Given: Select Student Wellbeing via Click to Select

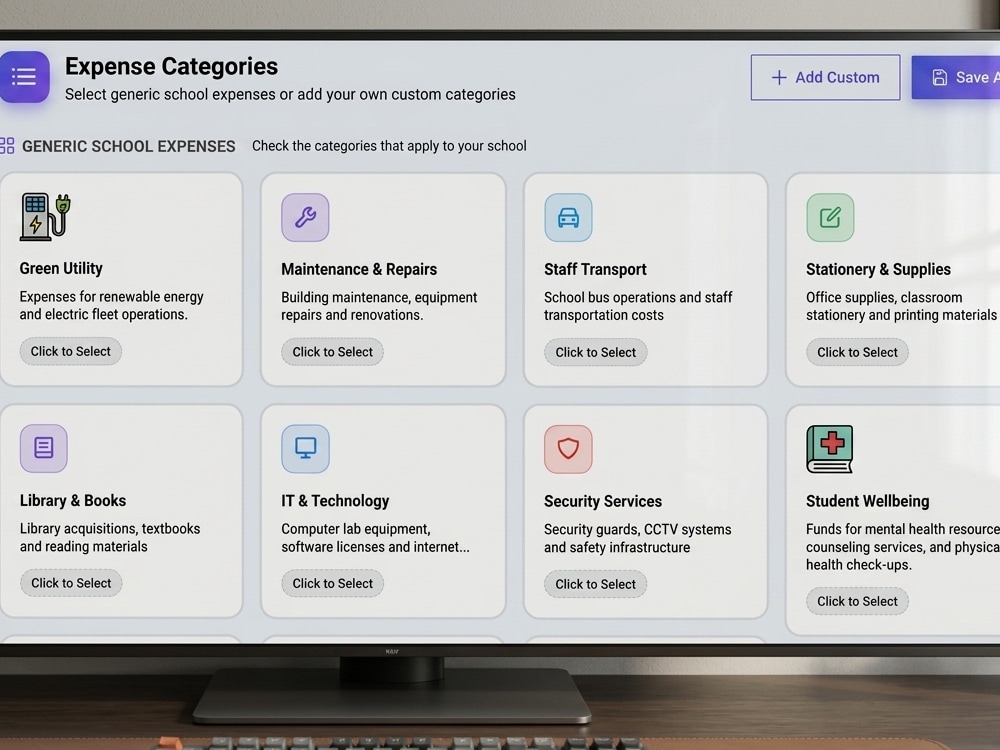Looking at the screenshot, I should tap(857, 601).
